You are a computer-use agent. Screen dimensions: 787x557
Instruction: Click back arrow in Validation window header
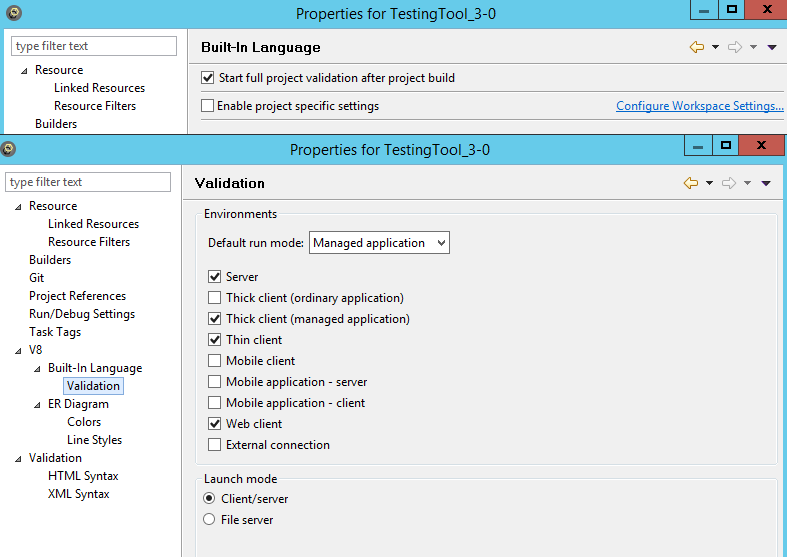coord(691,183)
